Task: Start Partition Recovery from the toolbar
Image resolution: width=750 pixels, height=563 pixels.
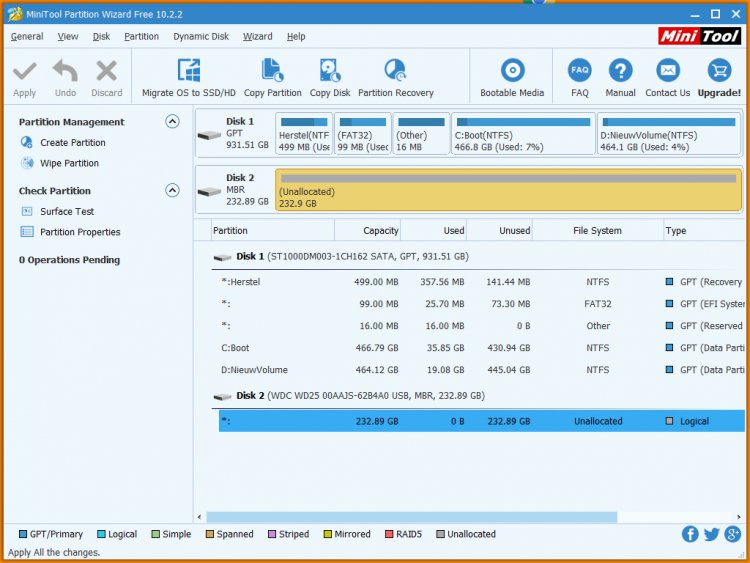Action: tap(395, 71)
